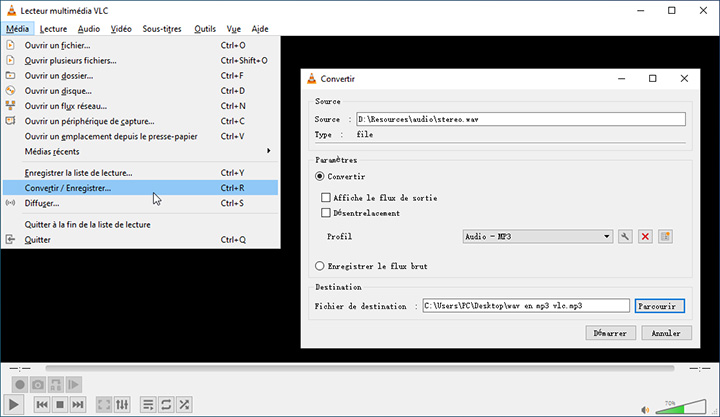Open the Sous-titres menu
The width and height of the screenshot is (720, 417).
click(x=162, y=29)
